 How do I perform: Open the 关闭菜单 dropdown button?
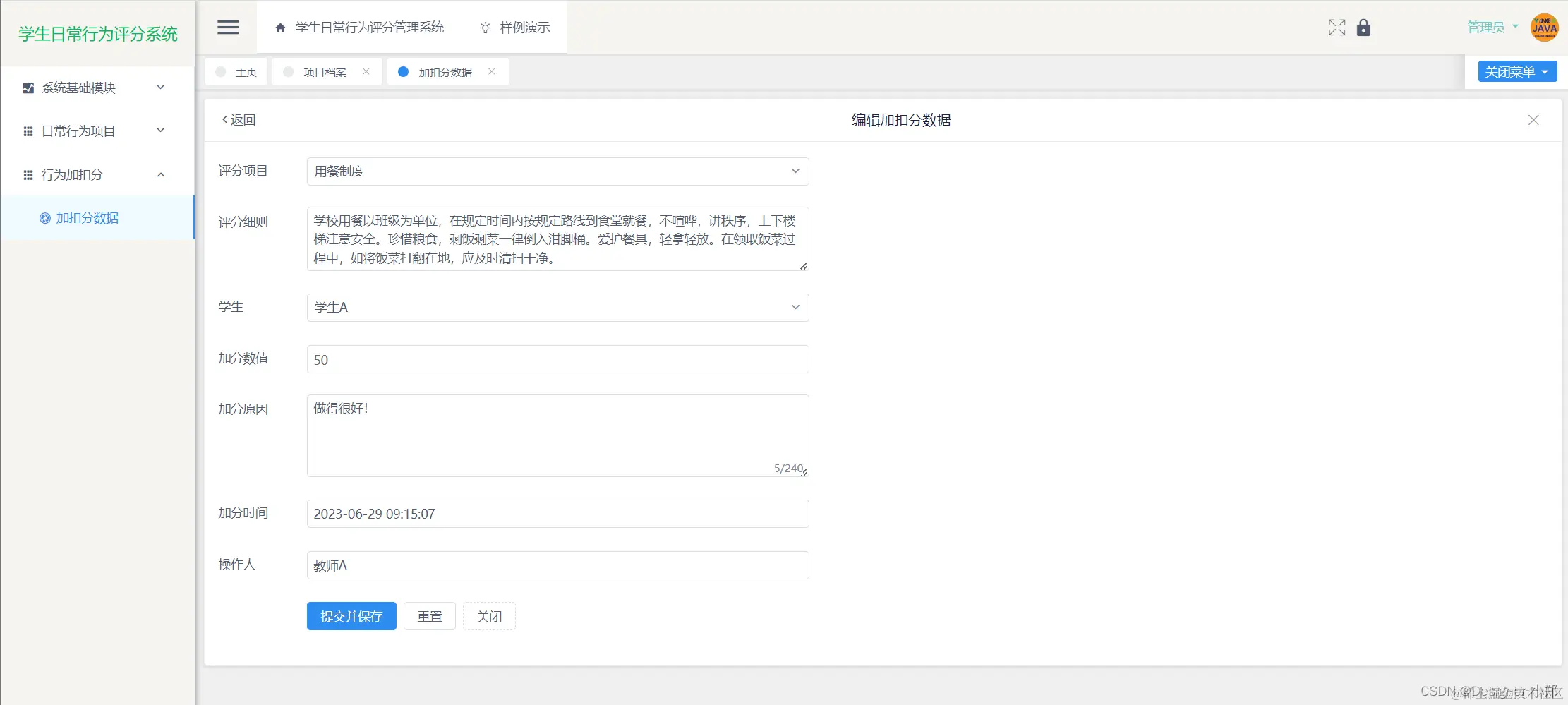[x=1517, y=71]
